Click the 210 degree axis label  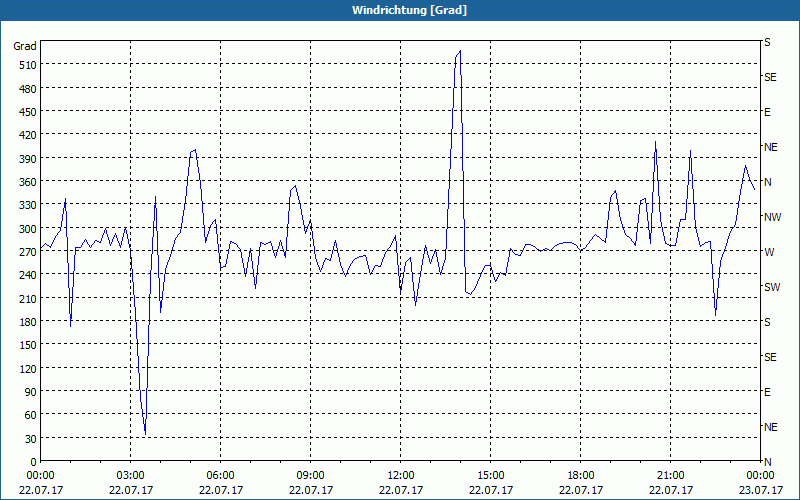[28, 299]
